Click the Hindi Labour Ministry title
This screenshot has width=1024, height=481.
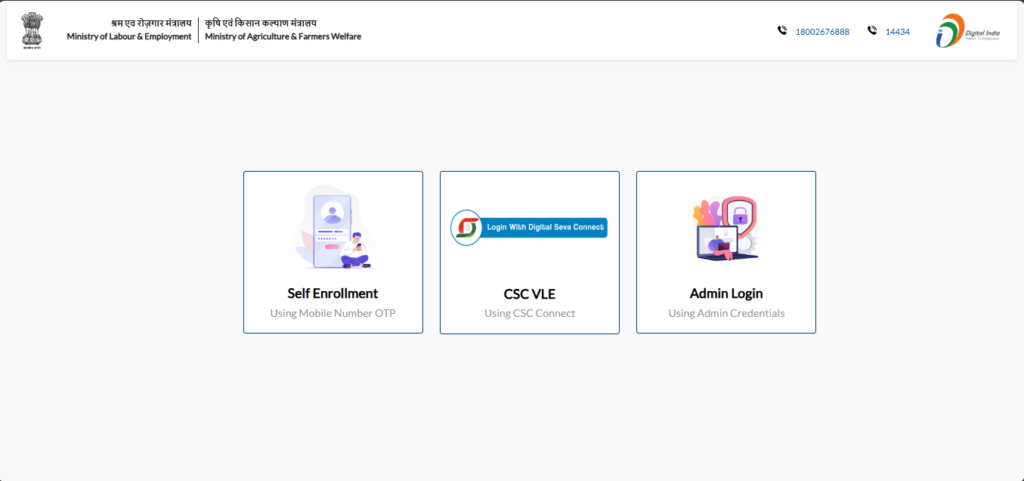150,22
